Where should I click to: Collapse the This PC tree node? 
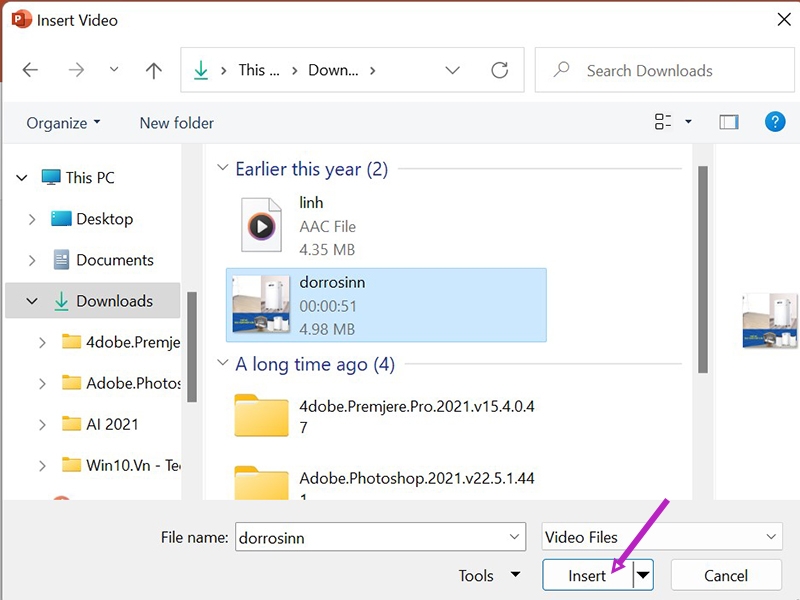coord(22,178)
